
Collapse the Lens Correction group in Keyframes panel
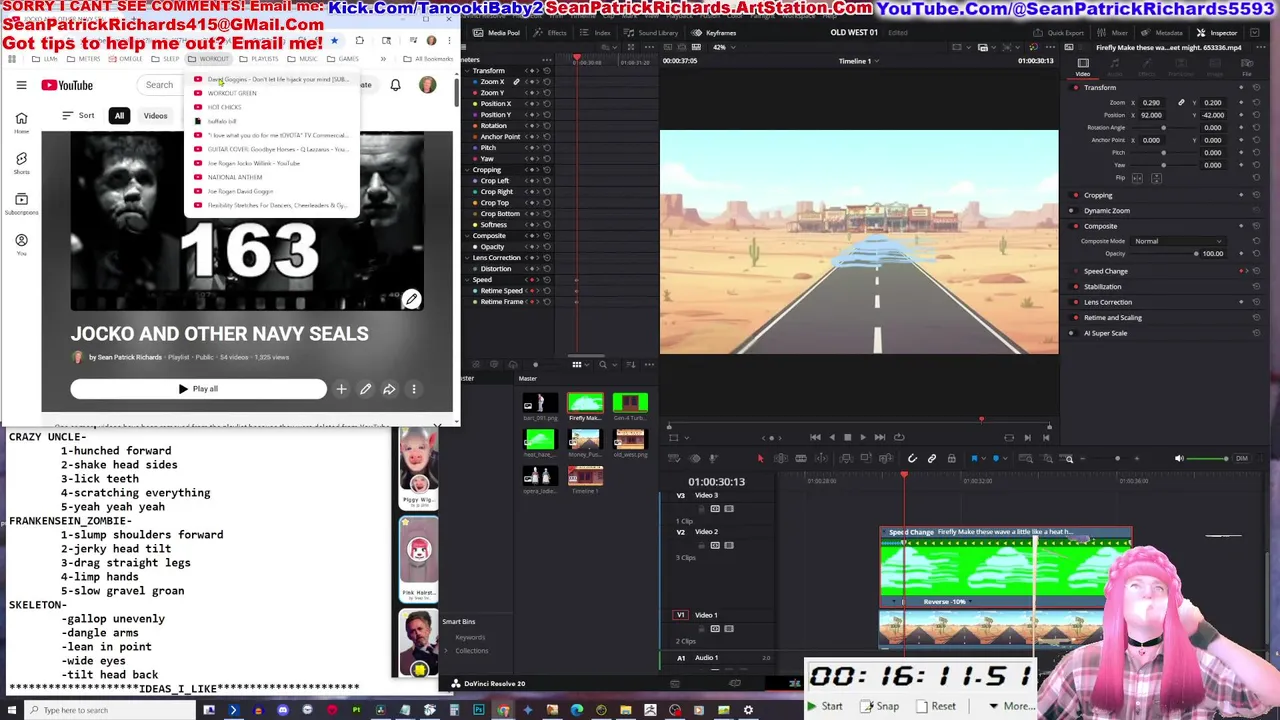click(468, 258)
